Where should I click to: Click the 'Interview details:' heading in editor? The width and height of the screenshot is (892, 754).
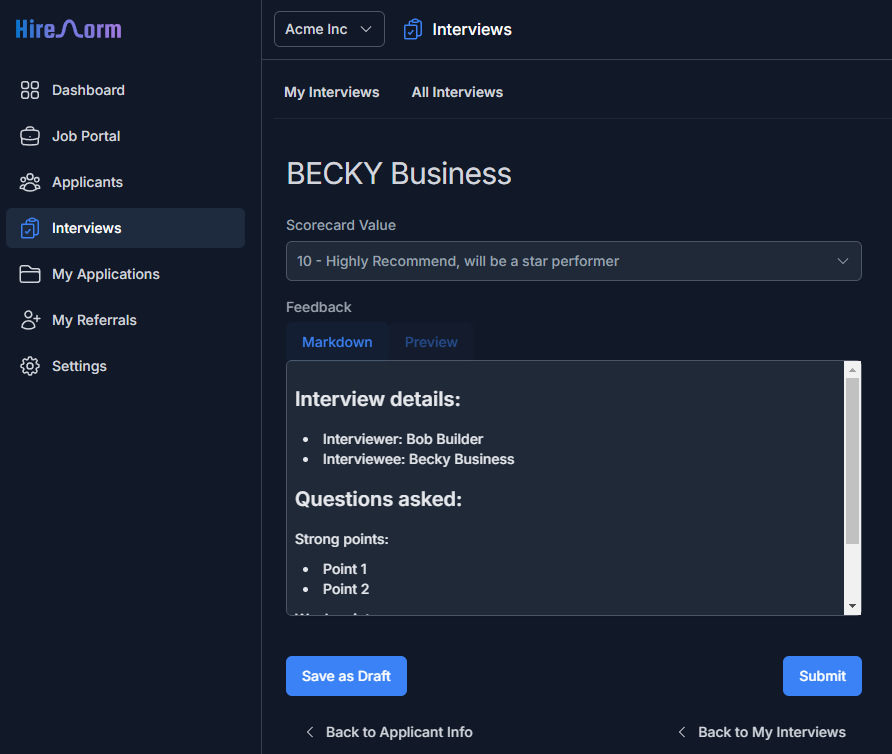tap(378, 399)
